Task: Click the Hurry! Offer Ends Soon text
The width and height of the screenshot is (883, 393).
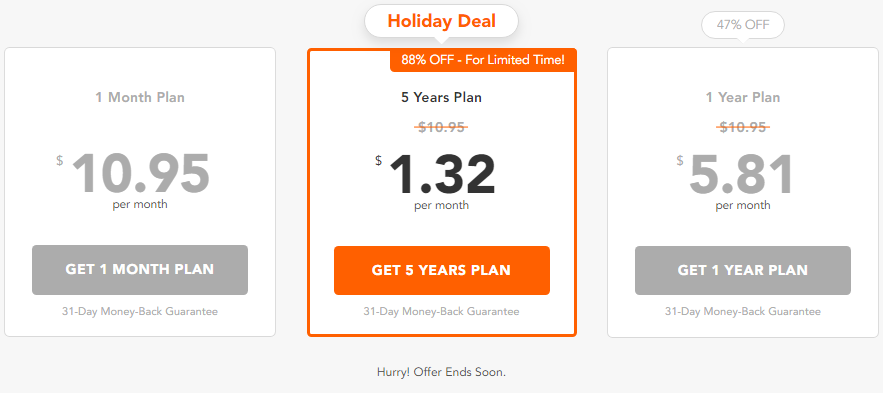Action: [x=442, y=372]
